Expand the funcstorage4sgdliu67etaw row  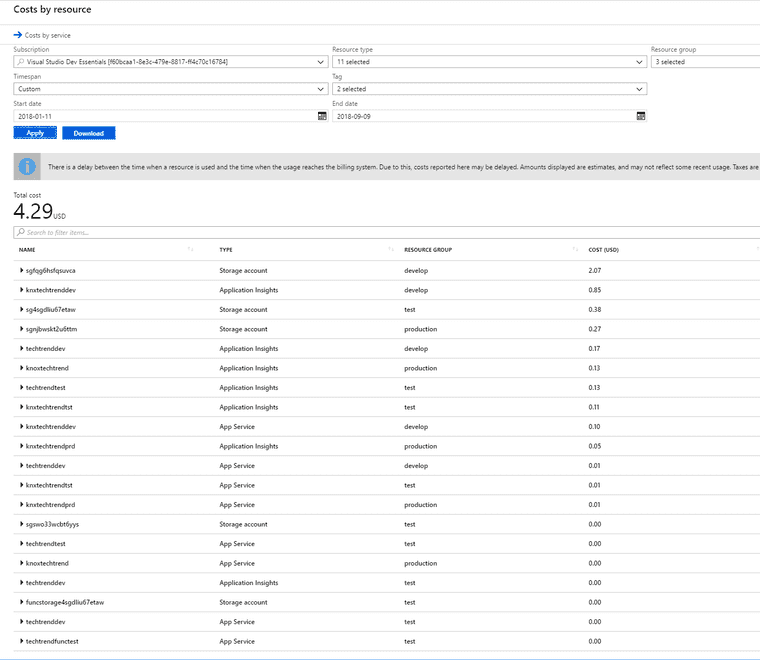tap(21, 602)
